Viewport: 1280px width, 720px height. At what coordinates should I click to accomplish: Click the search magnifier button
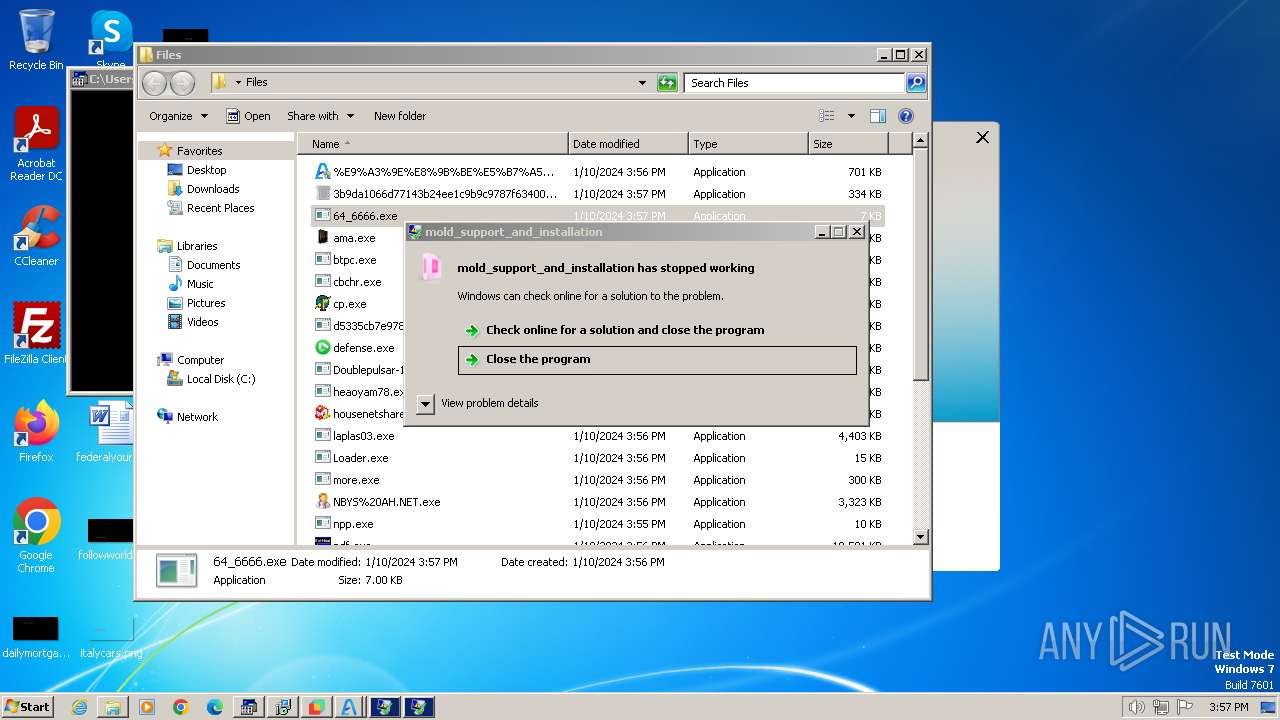tap(916, 83)
